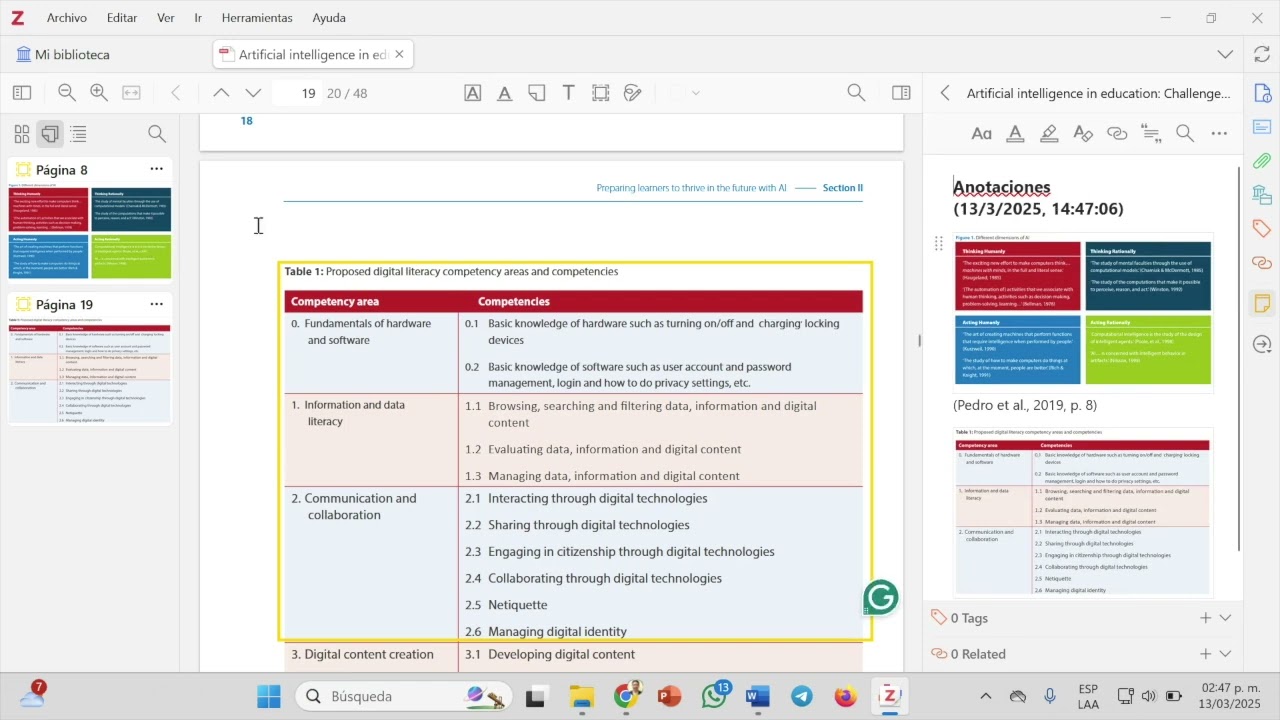Open Attachments section in item pane
This screenshot has width=1280, height=720.
click(1262, 161)
